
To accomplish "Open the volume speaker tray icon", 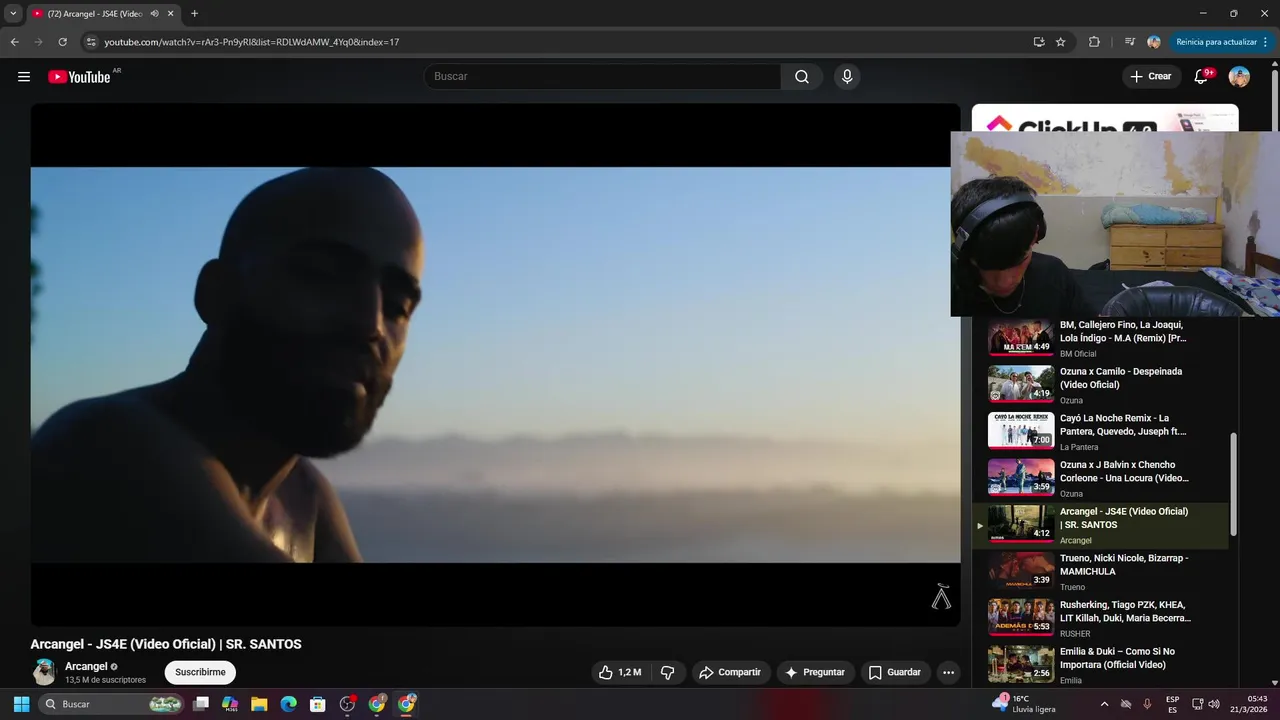I will click(x=1214, y=704).
